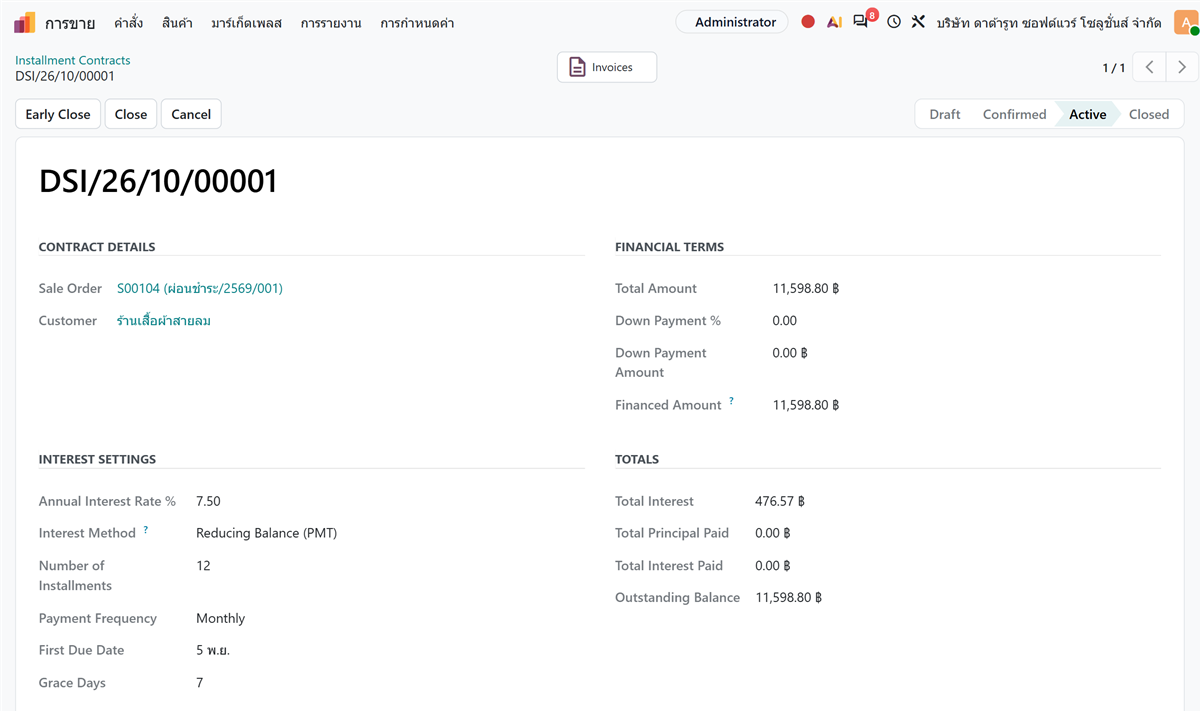Open the Invoices smart button
The width and height of the screenshot is (1200, 711).
[607, 67]
